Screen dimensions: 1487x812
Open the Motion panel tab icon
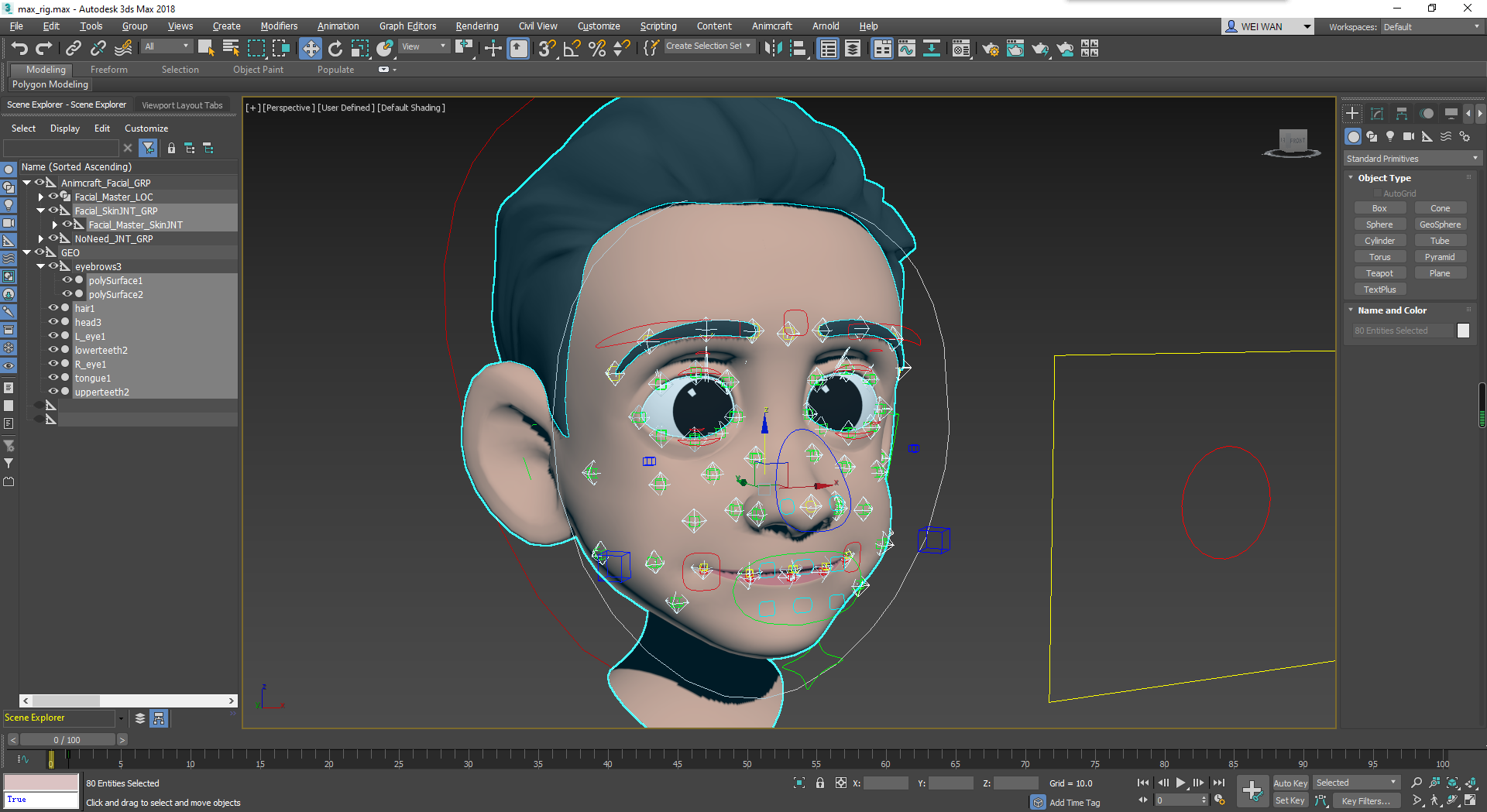tap(1427, 113)
